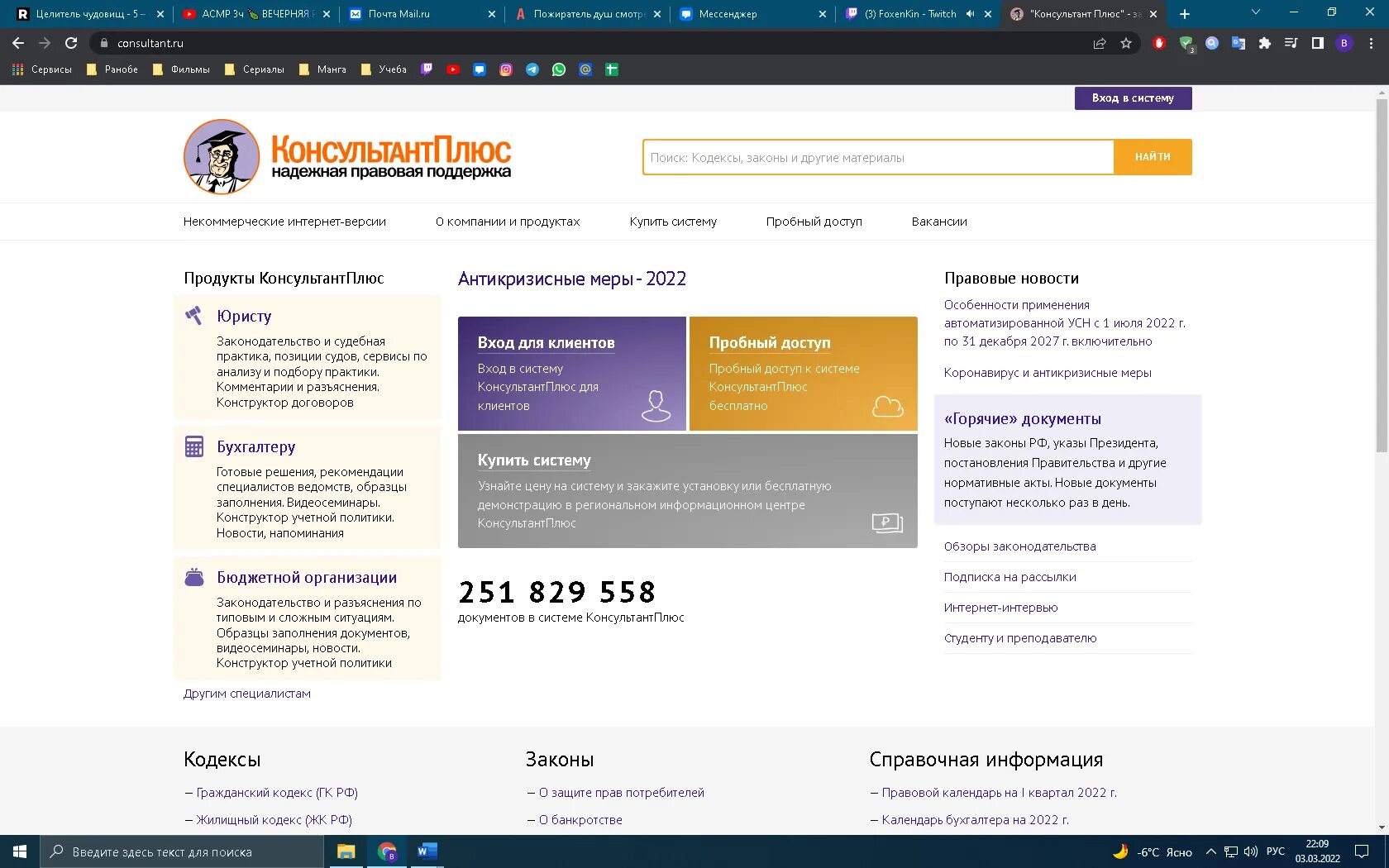
Task: Click the page vertical scrollbar thumb
Action: point(1382,275)
